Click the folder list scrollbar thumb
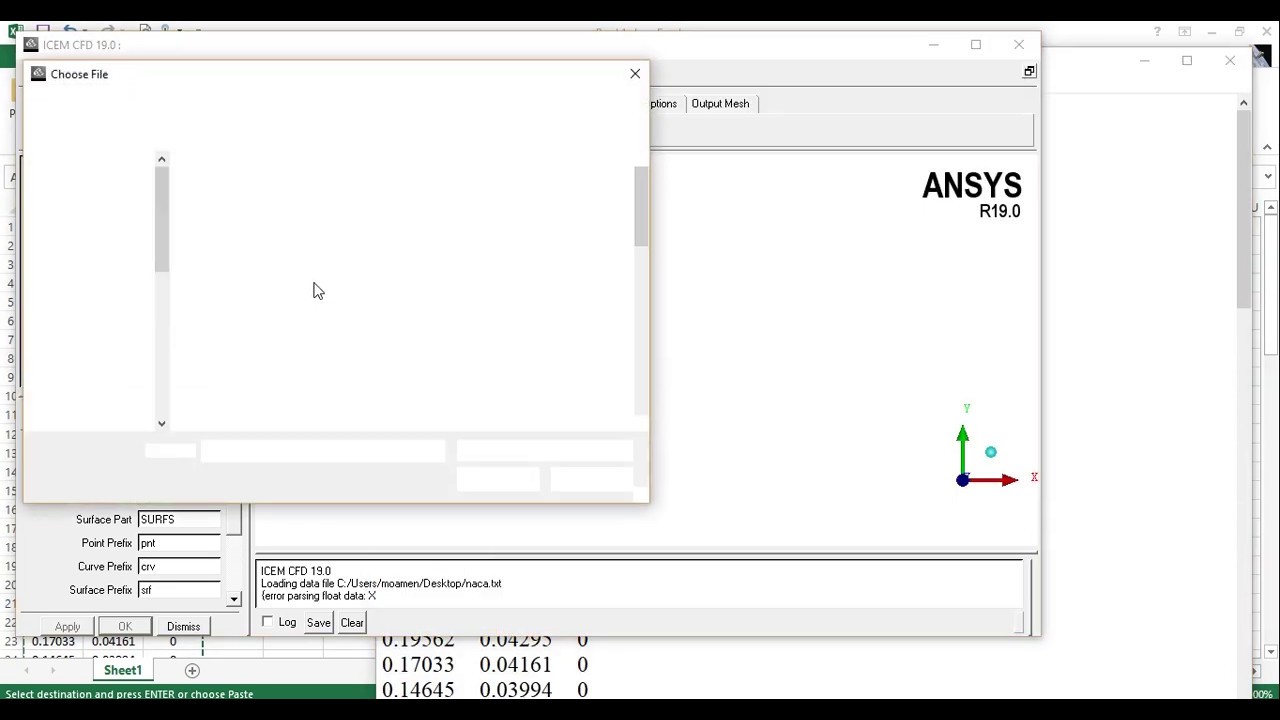 pyautogui.click(x=161, y=219)
